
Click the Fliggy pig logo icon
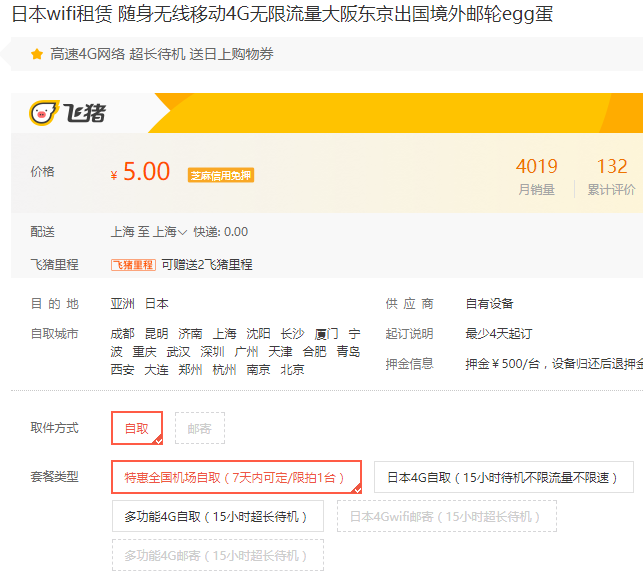pos(44,113)
